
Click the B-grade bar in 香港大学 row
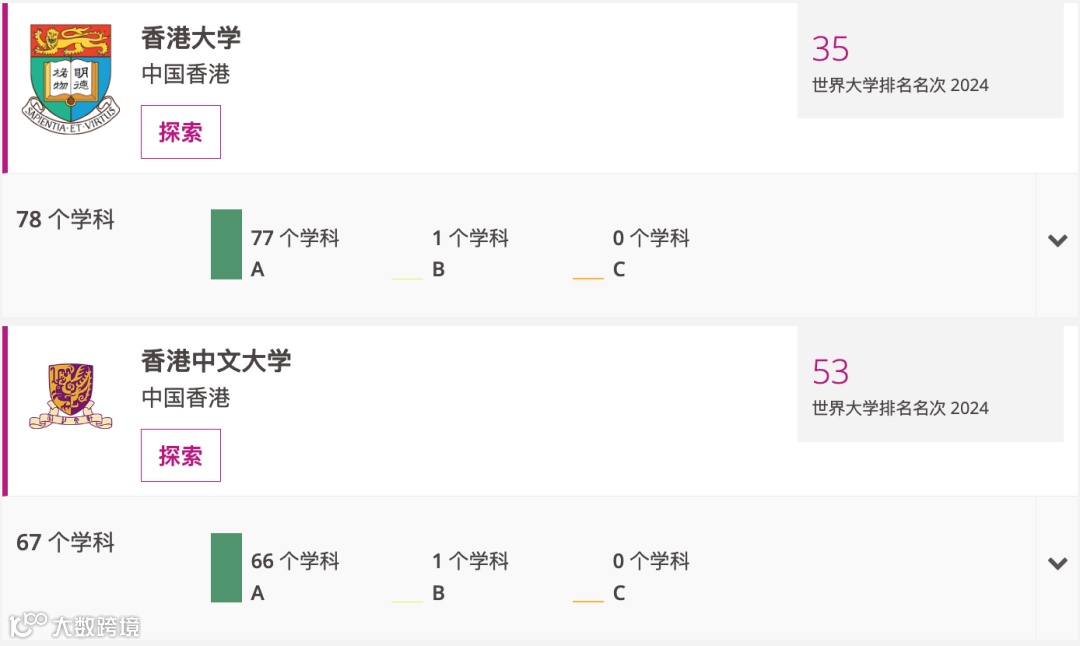(407, 278)
